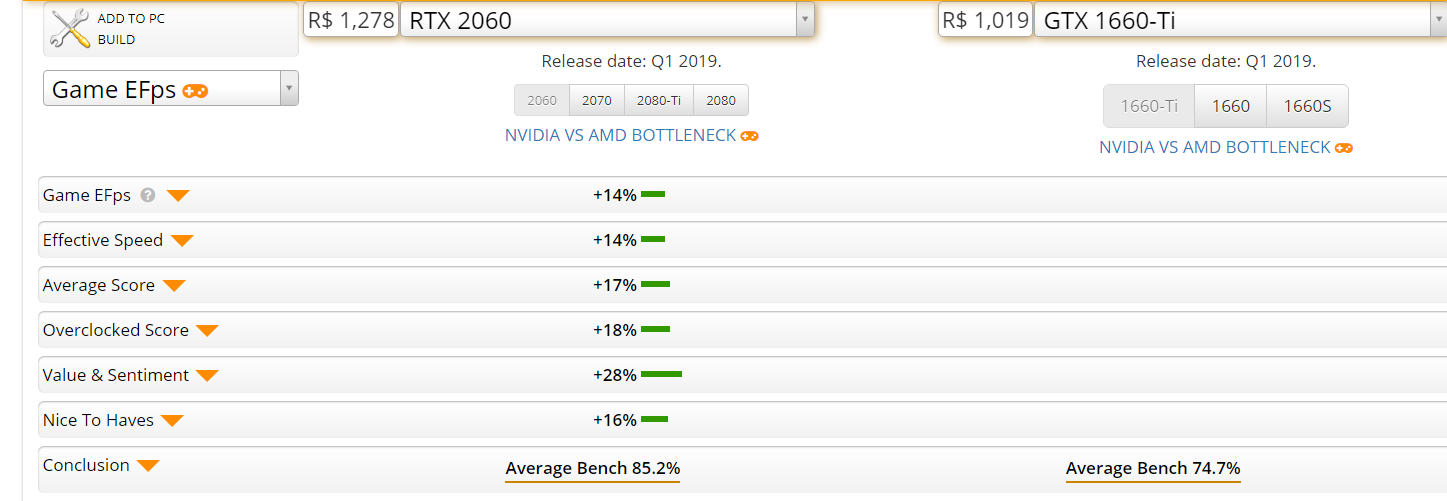Click the Overclocked Score row label
This screenshot has width=1447, height=501.
[x=116, y=330]
